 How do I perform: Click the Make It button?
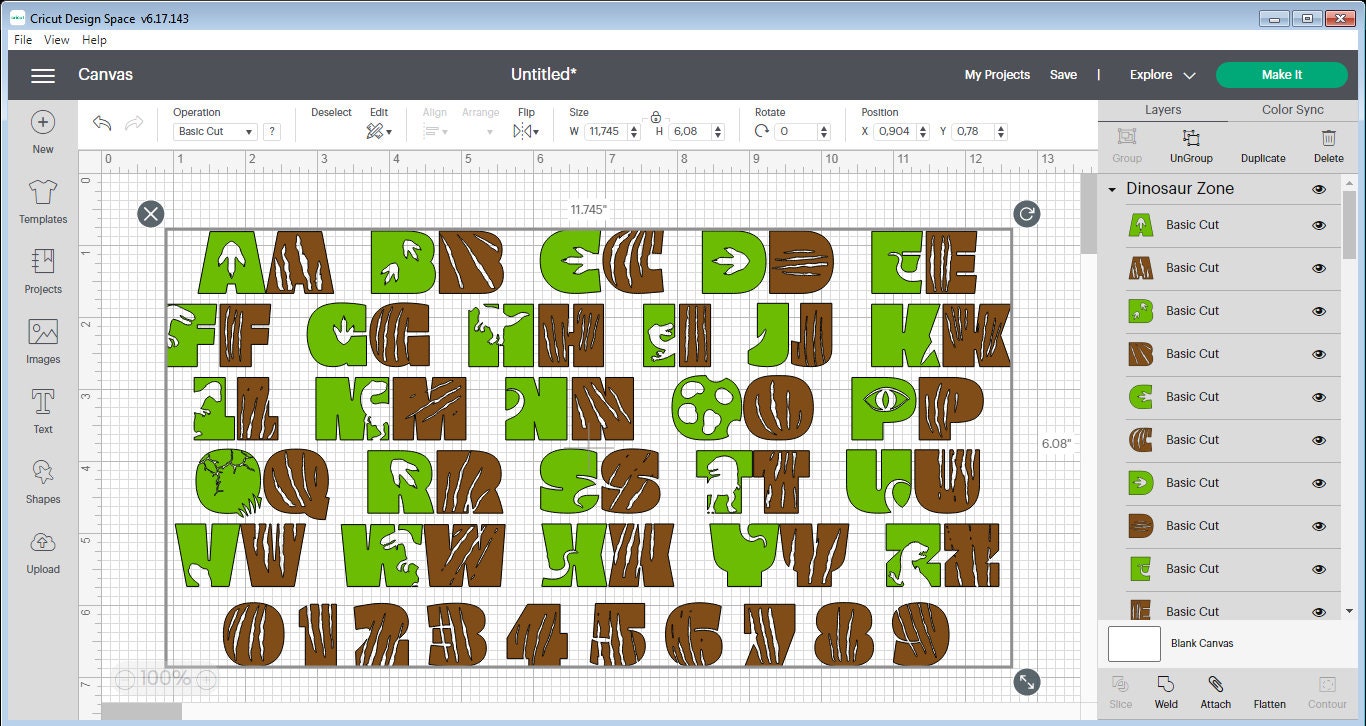pyautogui.click(x=1281, y=74)
